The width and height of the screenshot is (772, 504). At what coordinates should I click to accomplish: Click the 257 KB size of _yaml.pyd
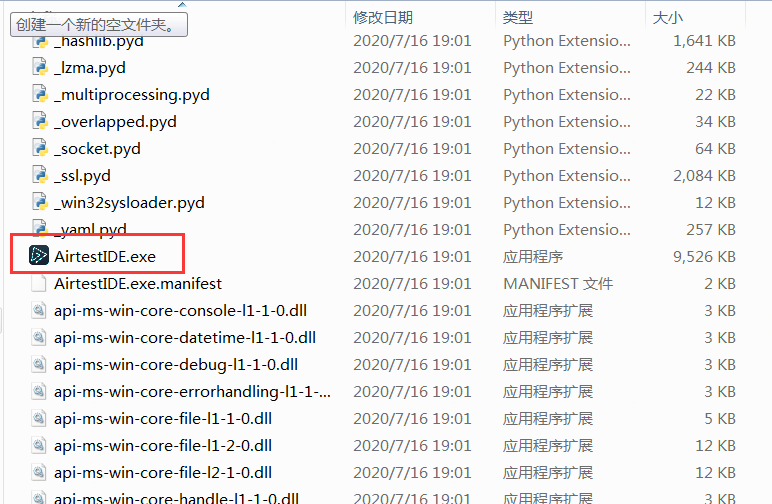pos(711,230)
